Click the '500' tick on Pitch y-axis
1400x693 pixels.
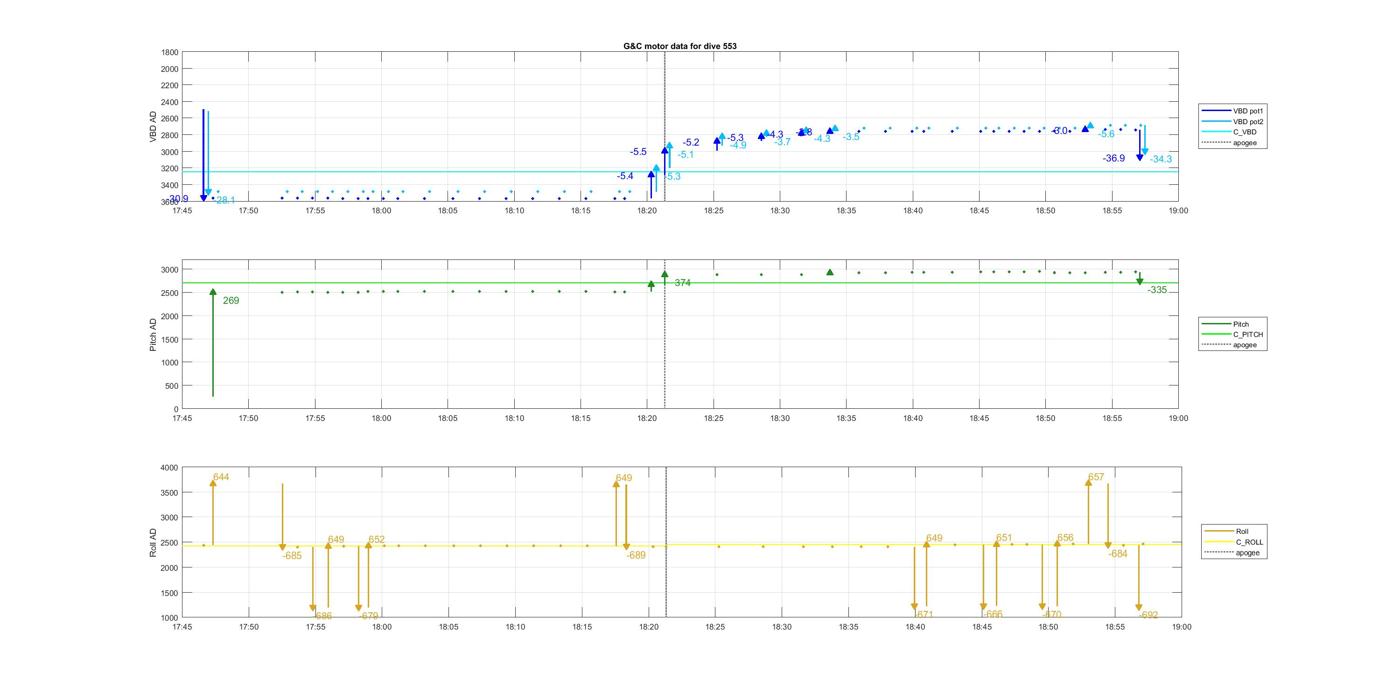click(x=172, y=386)
